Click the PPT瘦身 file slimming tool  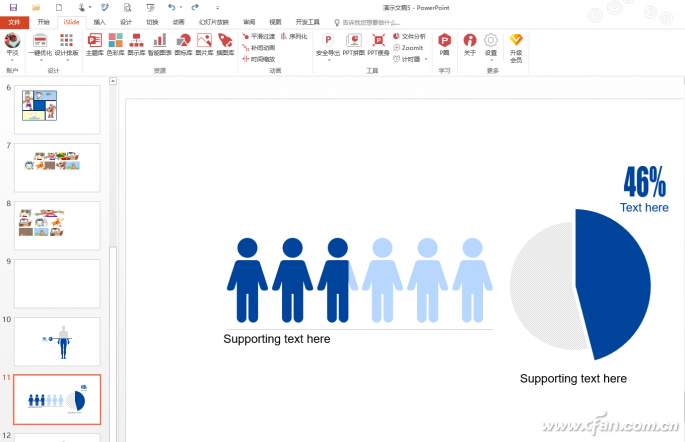coord(378,45)
